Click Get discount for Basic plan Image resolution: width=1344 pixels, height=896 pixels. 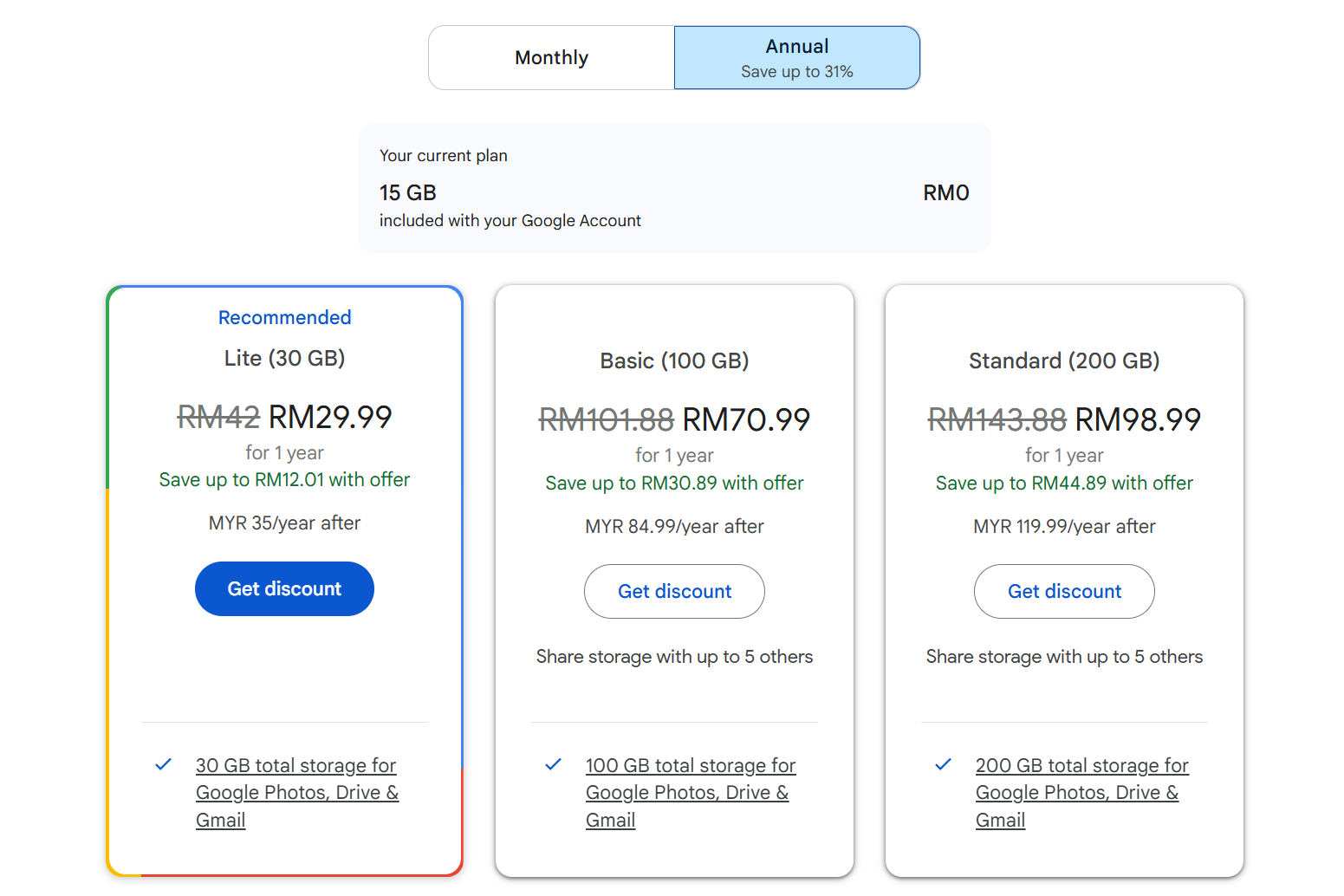674,592
